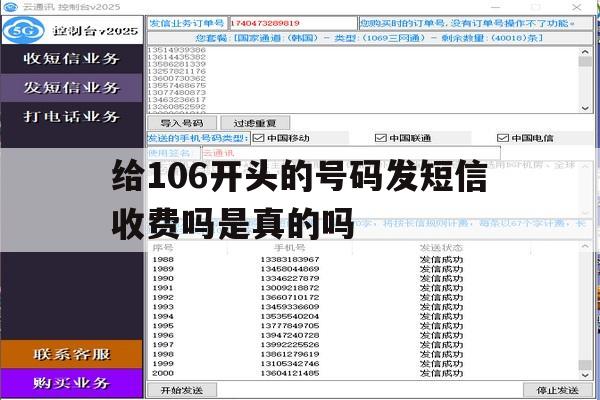Select phone number 13777849705
600x400 pixels.
pyautogui.click(x=290, y=326)
